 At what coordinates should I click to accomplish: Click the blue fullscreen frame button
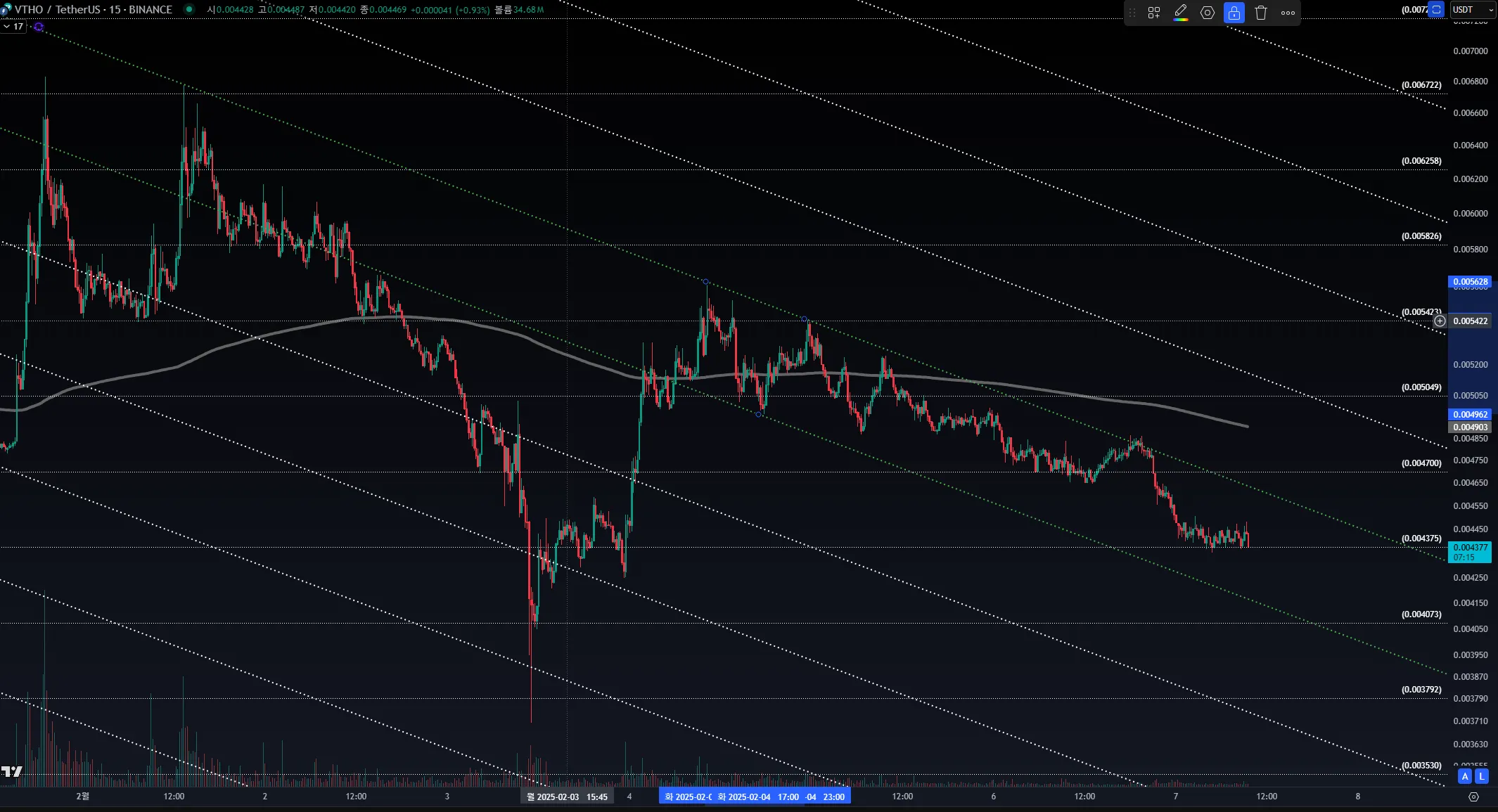[x=1437, y=10]
